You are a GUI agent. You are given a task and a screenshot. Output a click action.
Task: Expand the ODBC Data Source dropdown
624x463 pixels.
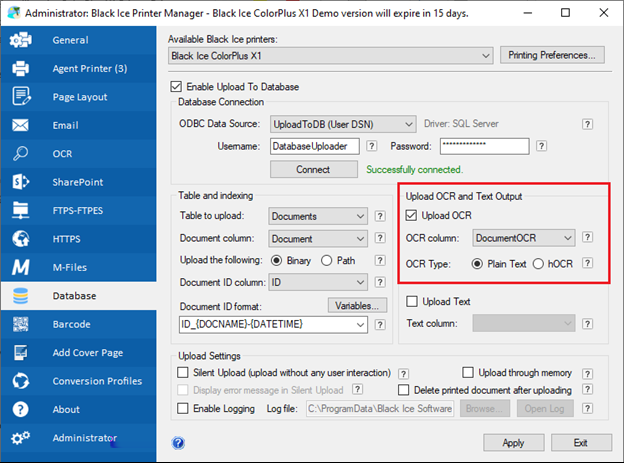coord(406,124)
